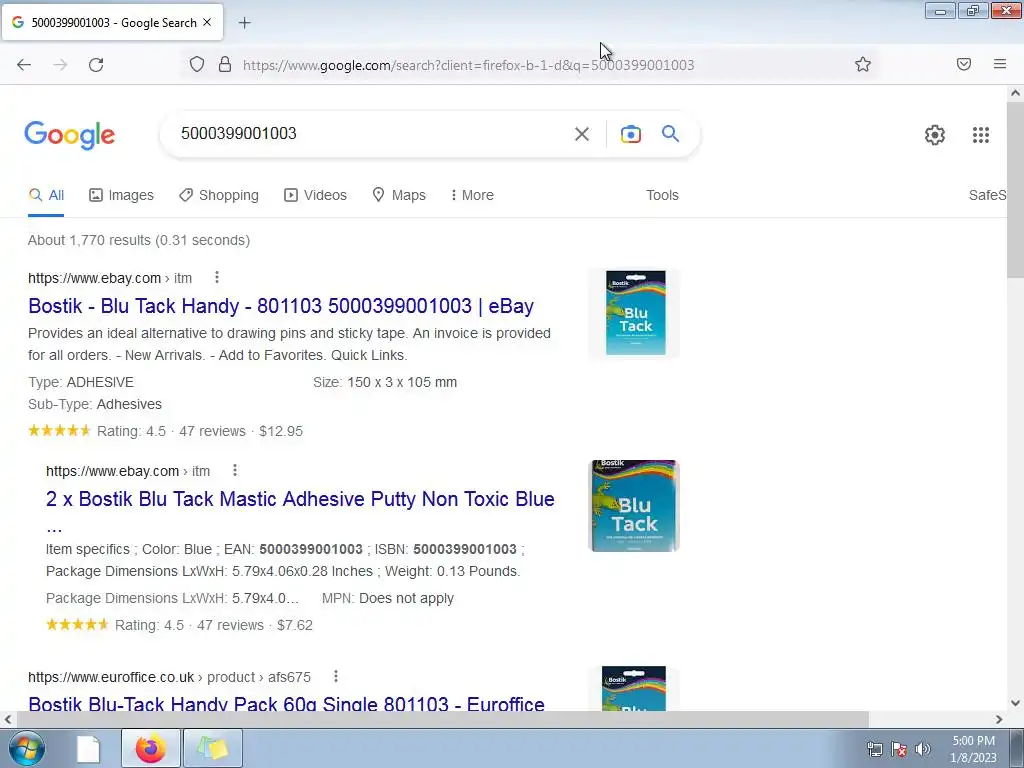The width and height of the screenshot is (1024, 768).
Task: Open Google quick settings gear
Action: pos(935,135)
